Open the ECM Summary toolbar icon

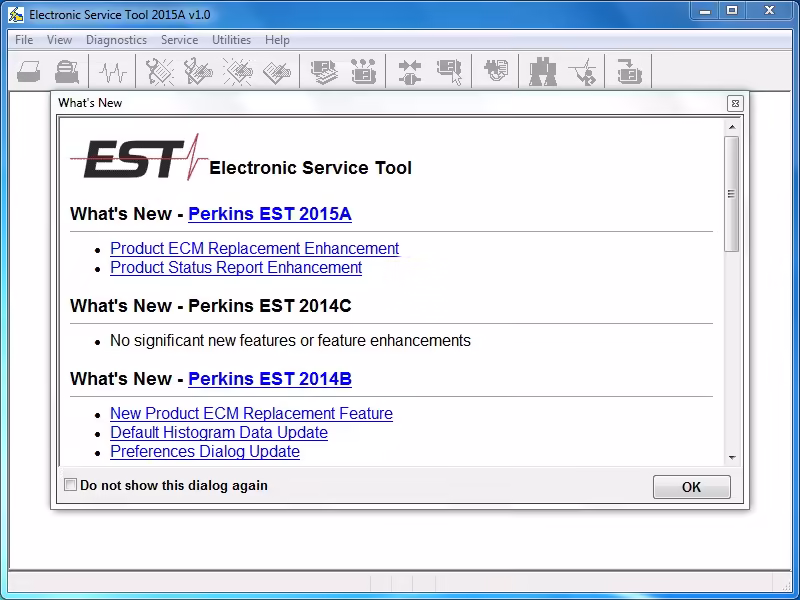tap(324, 72)
